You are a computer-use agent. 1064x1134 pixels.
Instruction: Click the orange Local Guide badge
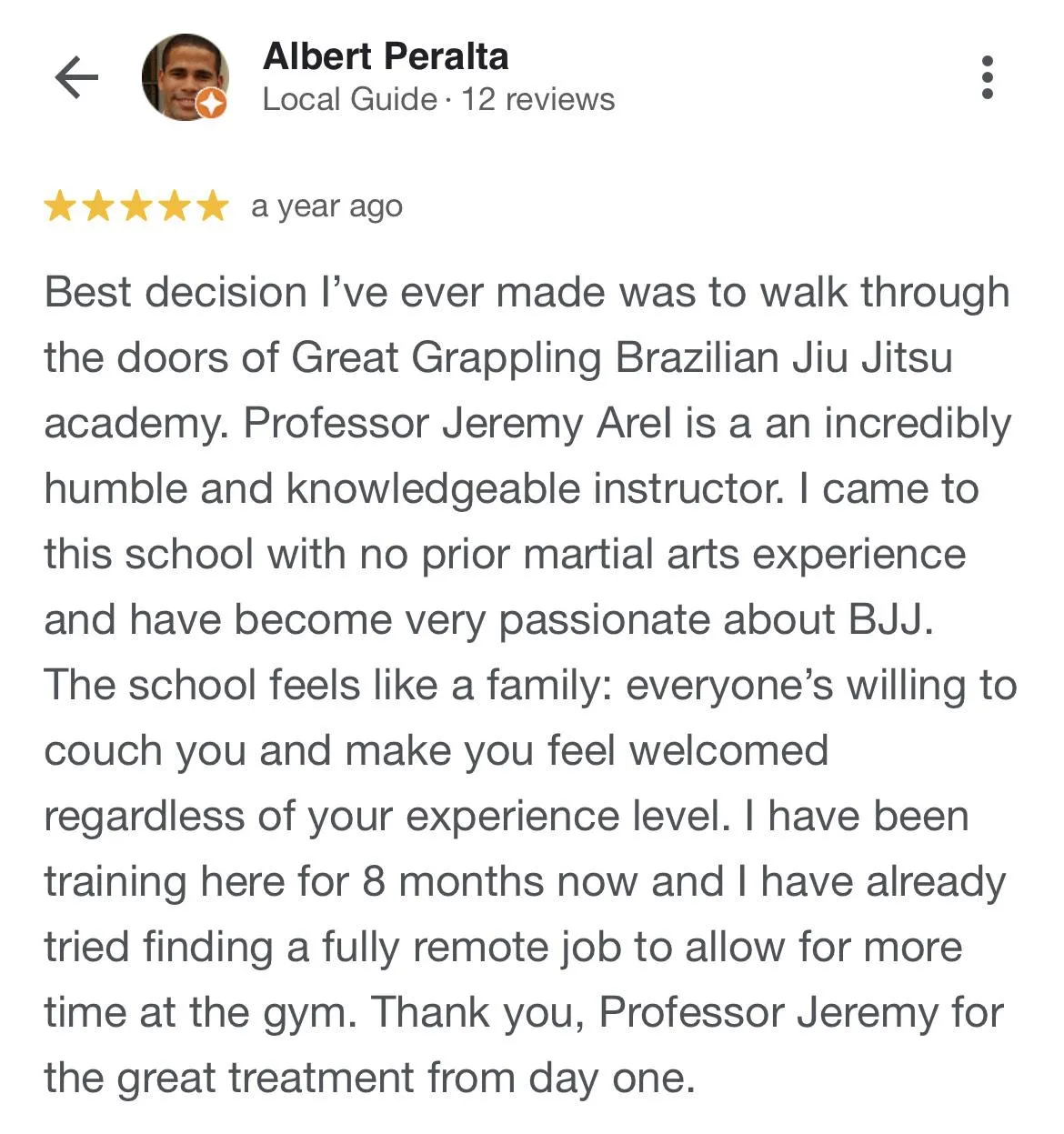(211, 105)
